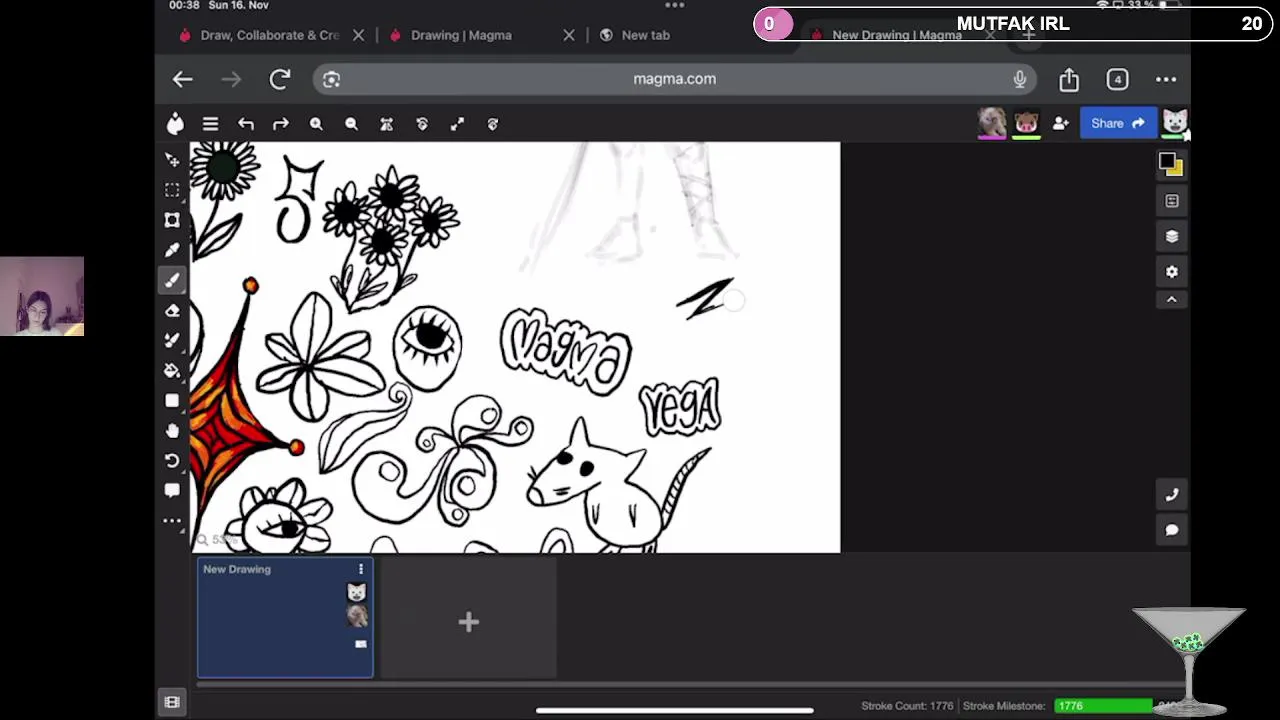The image size is (1280, 720).
Task: Toggle the artboards filmstrip panel
Action: 172,703
